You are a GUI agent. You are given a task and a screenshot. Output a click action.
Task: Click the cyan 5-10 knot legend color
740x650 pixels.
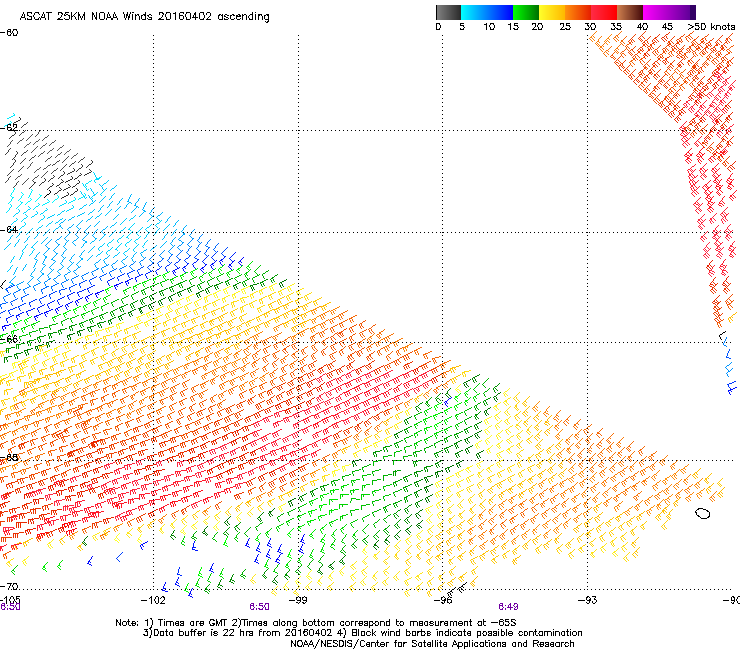pyautogui.click(x=474, y=12)
